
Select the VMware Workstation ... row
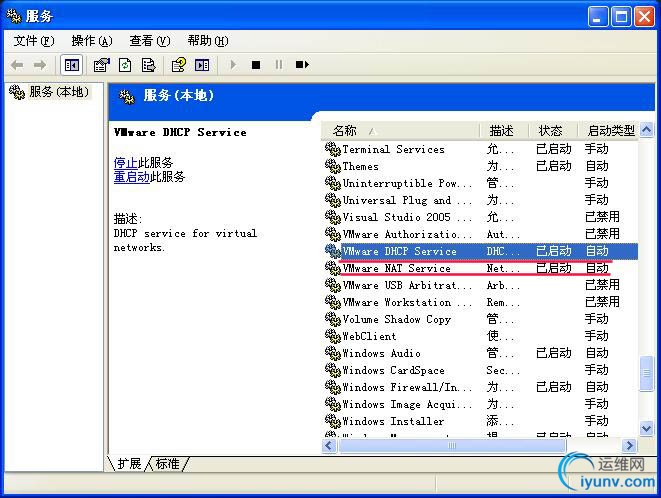point(480,302)
